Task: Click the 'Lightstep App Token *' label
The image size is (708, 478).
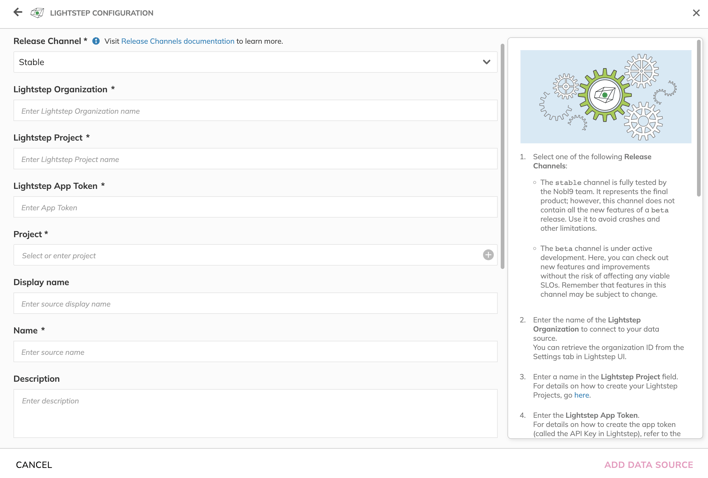Action: click(59, 186)
